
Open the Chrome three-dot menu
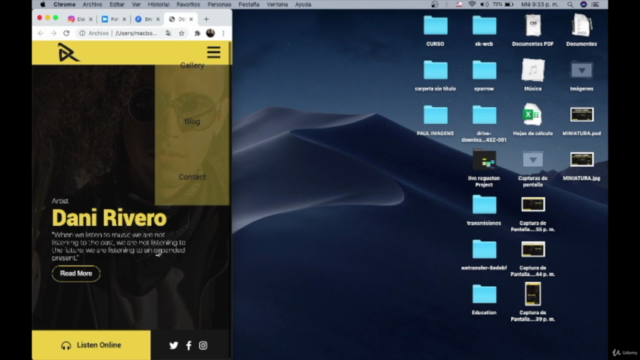point(223,33)
